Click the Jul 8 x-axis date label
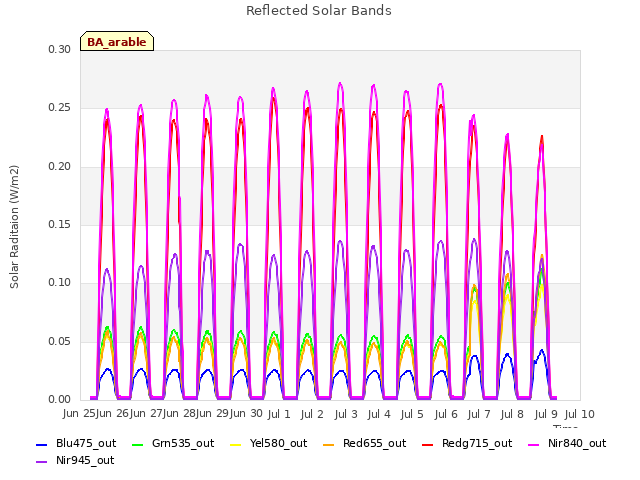 512,414
